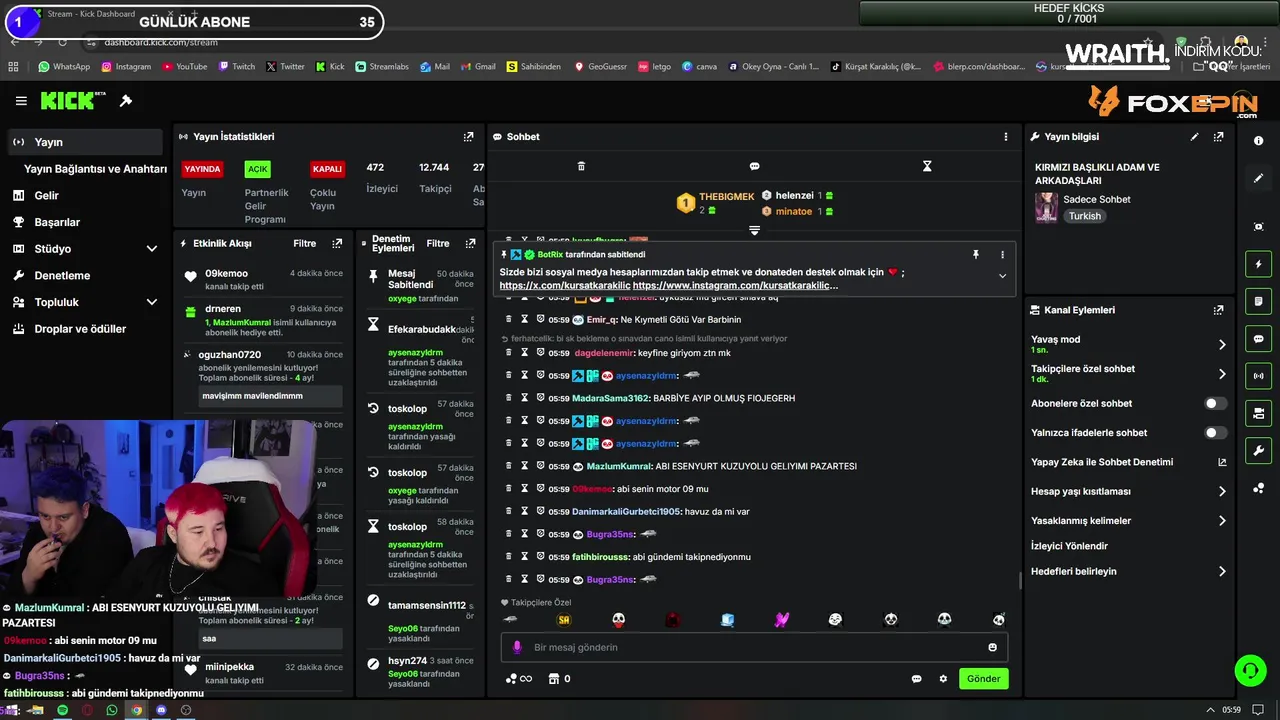
Task: Select the pink butterfly emote
Action: (x=781, y=620)
